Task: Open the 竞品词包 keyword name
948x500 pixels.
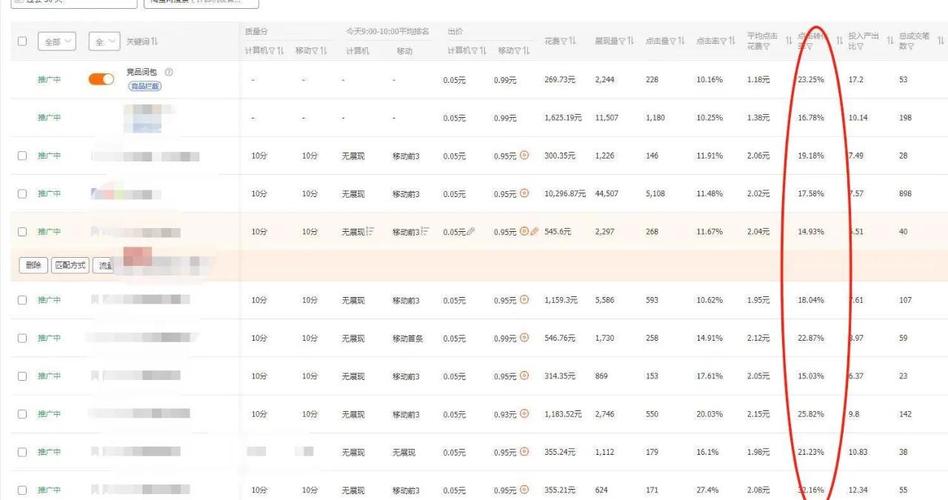Action: [141, 72]
